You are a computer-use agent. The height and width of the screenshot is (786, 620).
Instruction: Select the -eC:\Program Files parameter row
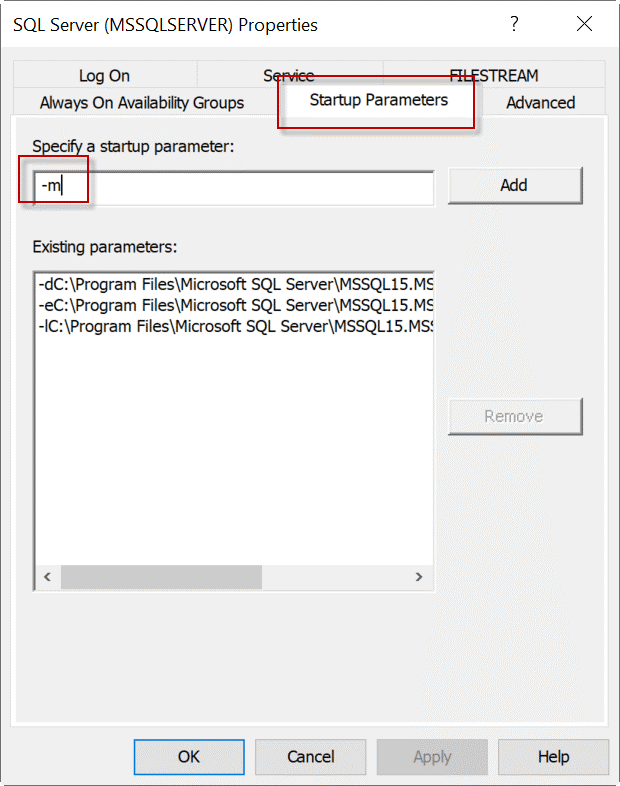(x=235, y=305)
